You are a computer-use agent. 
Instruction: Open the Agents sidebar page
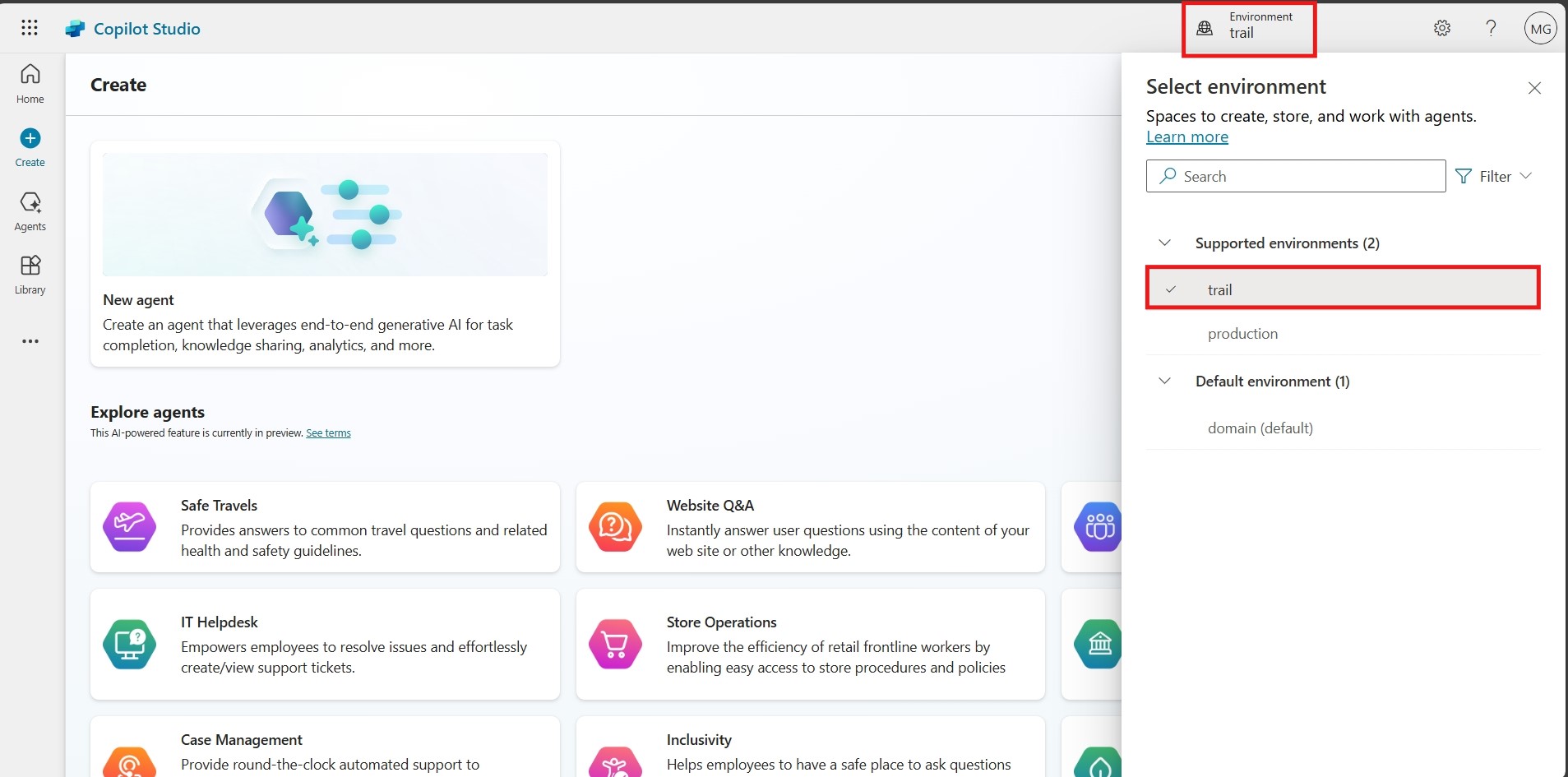pyautogui.click(x=30, y=211)
